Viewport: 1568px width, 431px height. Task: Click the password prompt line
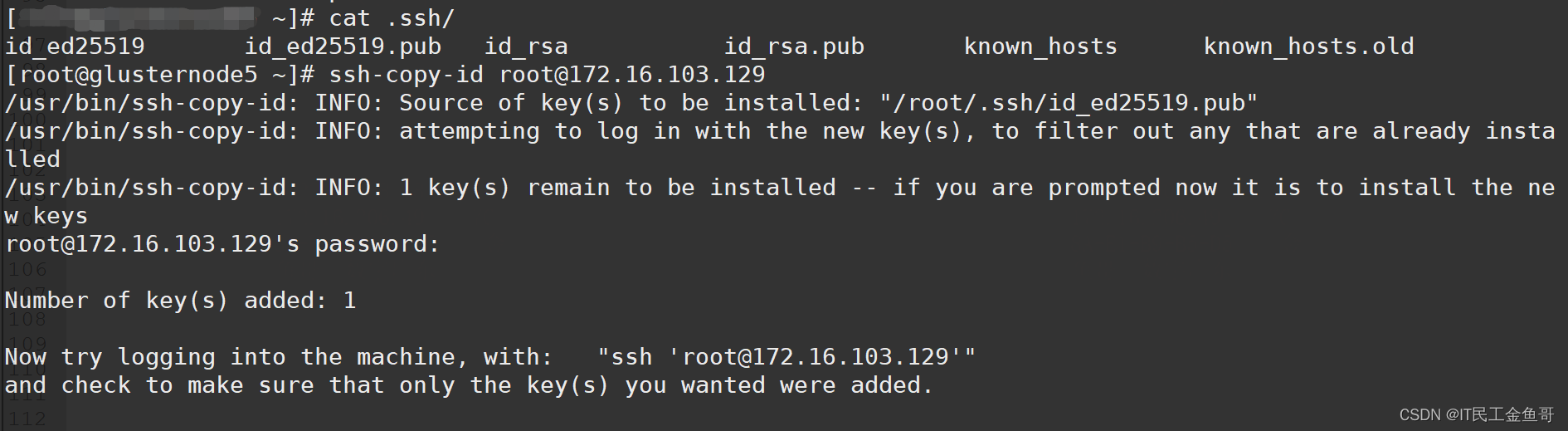point(222,244)
